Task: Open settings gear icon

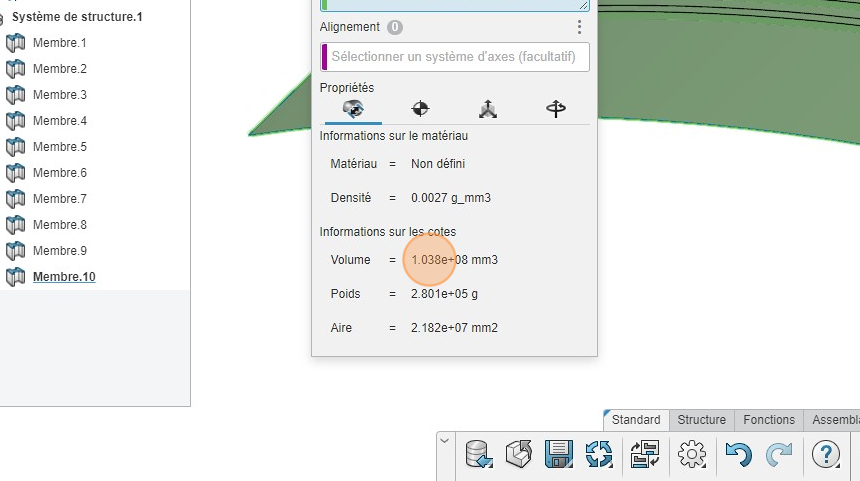Action: (x=692, y=454)
